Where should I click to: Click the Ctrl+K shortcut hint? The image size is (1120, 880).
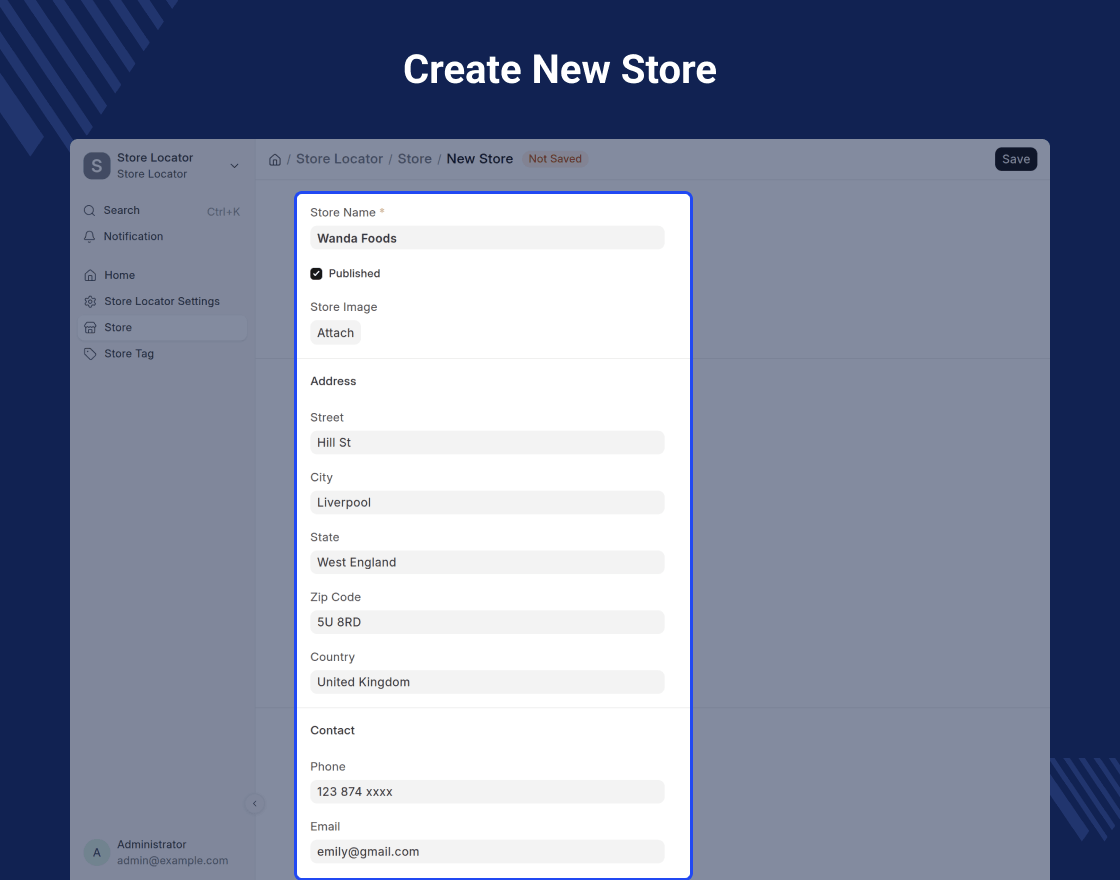click(x=224, y=212)
